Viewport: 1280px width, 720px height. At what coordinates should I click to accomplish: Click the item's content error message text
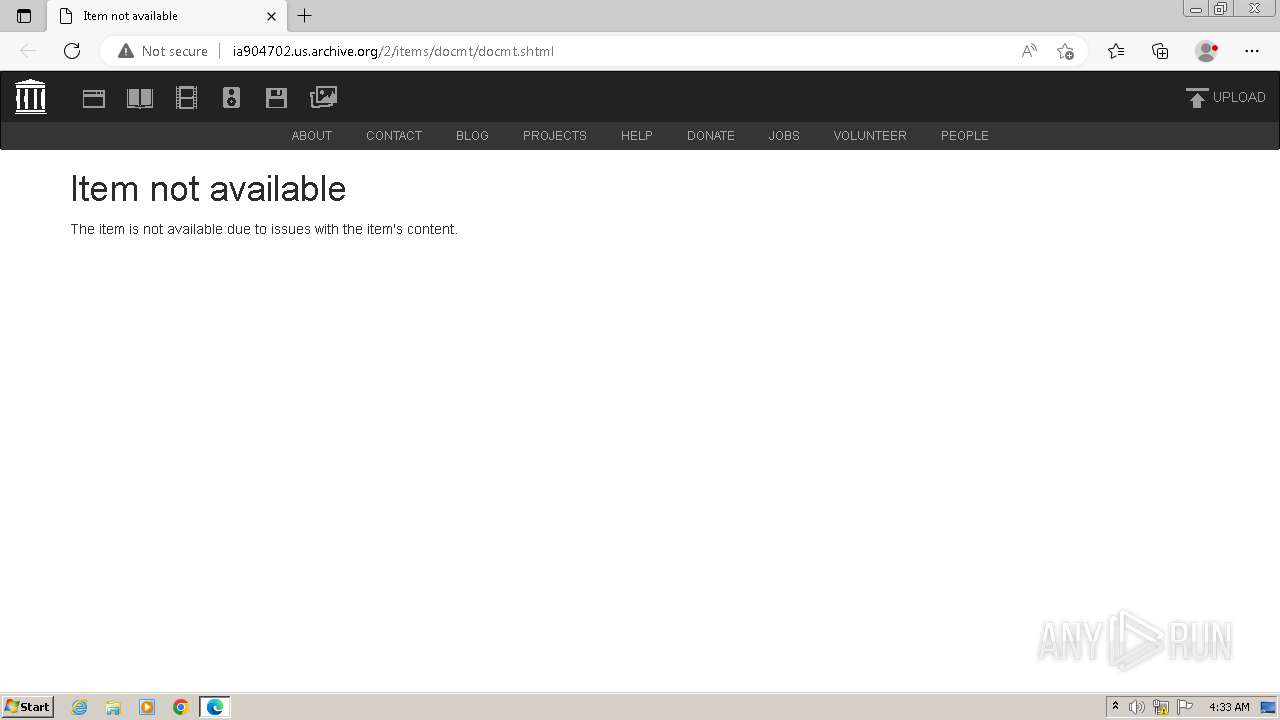click(x=264, y=229)
